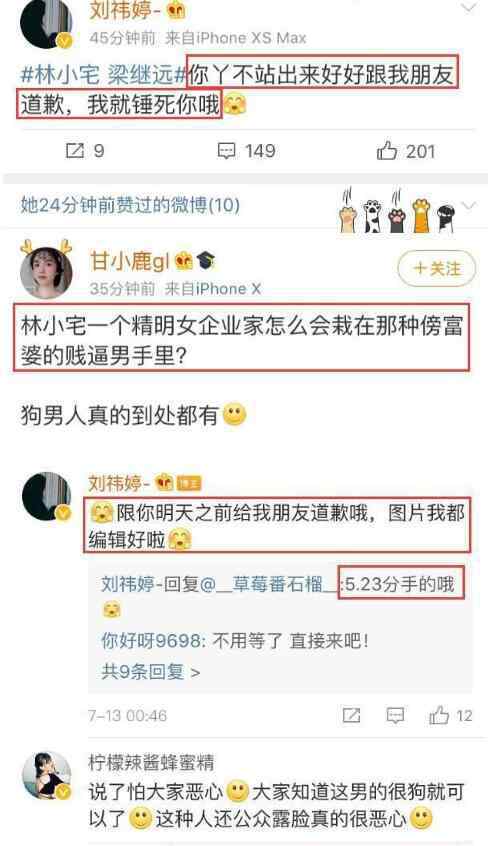Visit the 甘小鹿gl profile name link

[x=130, y=261]
